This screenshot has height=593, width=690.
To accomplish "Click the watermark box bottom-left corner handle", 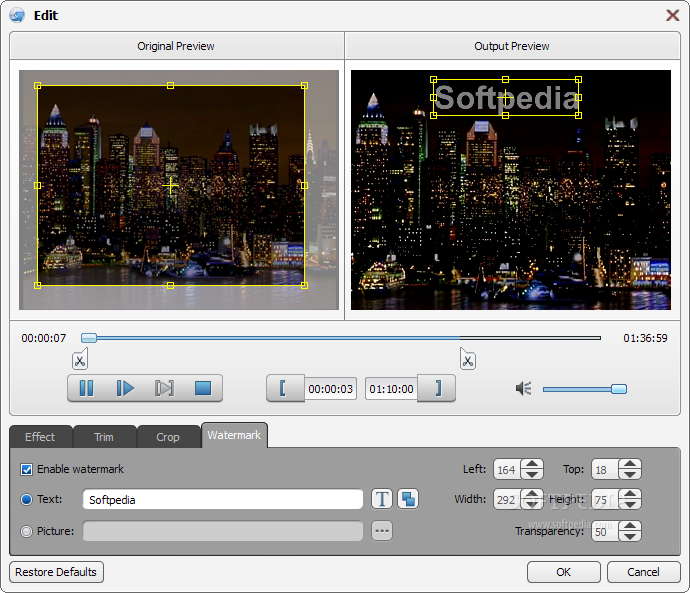I will pyautogui.click(x=433, y=115).
